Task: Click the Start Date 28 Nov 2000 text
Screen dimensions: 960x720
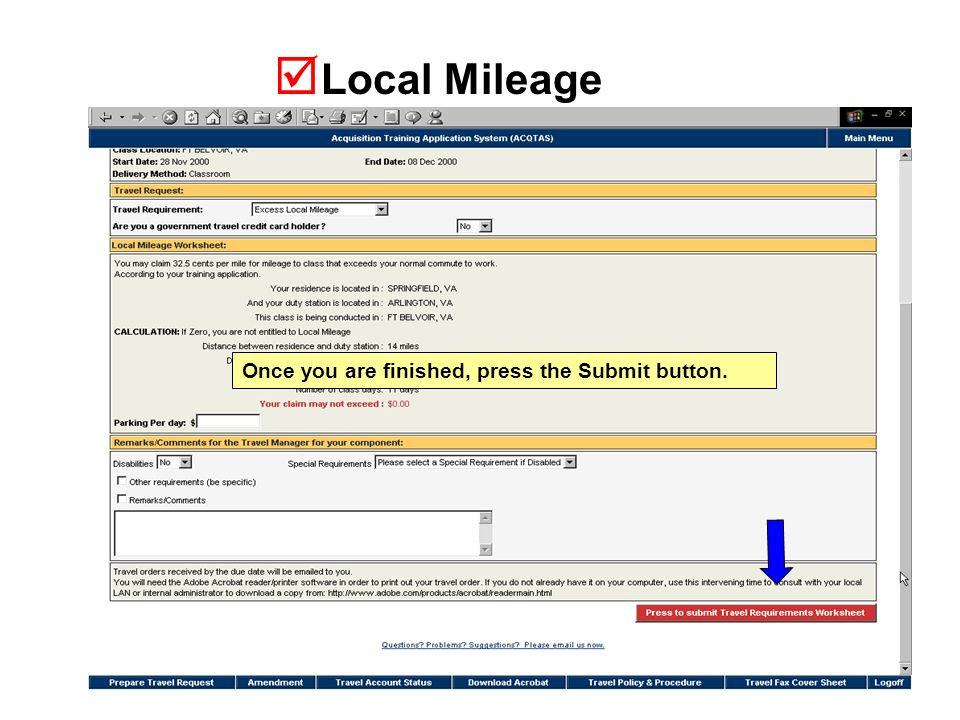Action: tap(160, 162)
